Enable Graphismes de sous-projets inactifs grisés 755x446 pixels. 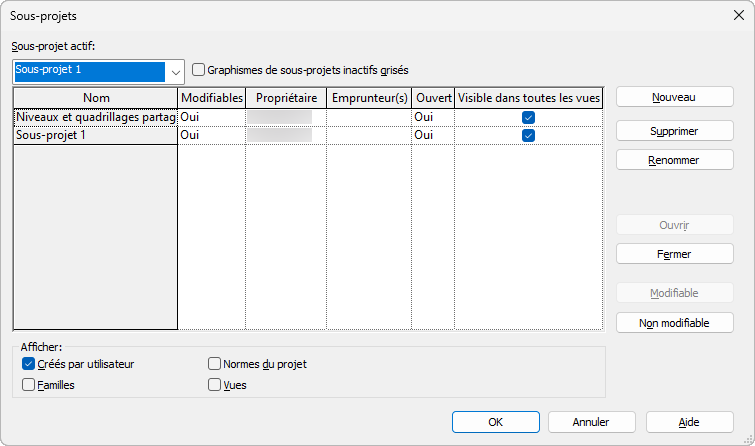tap(199, 70)
